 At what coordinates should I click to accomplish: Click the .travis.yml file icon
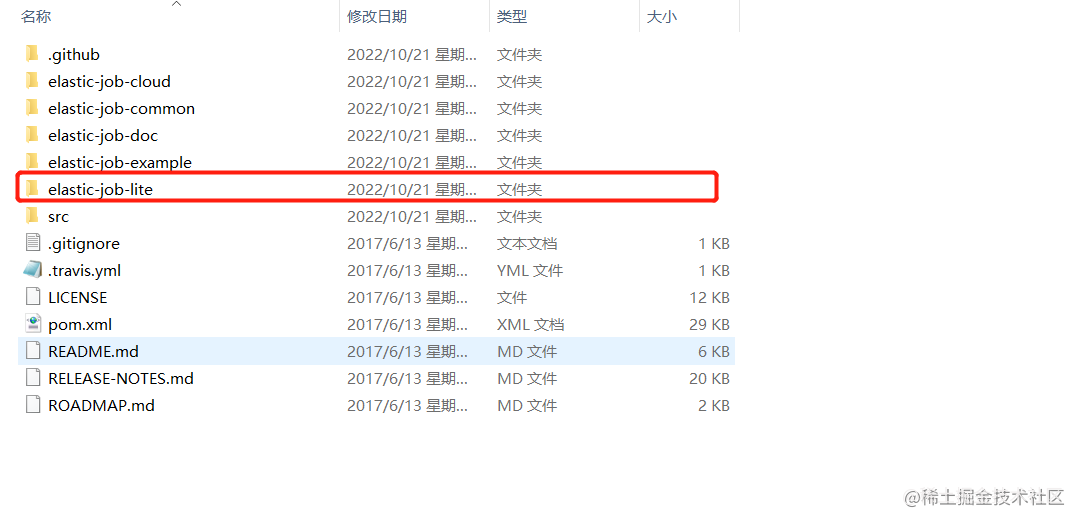click(x=32, y=270)
